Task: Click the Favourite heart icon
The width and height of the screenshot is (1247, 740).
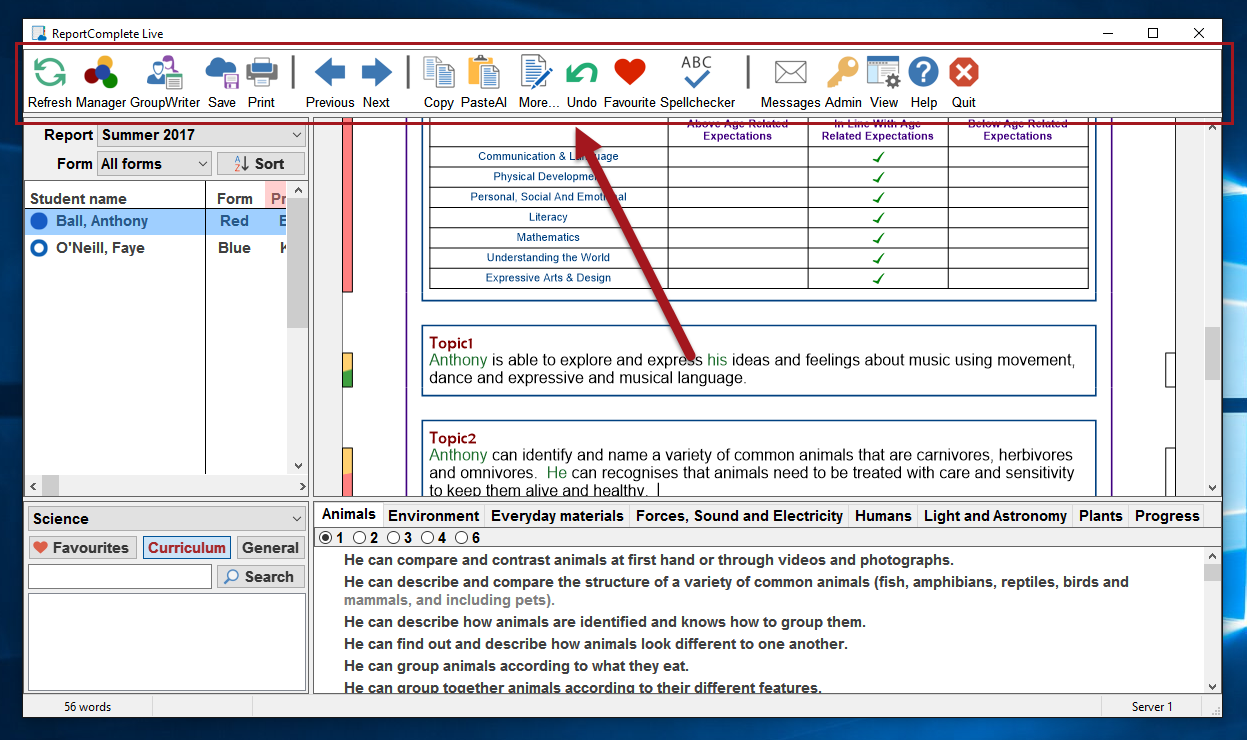Action: tap(630, 73)
